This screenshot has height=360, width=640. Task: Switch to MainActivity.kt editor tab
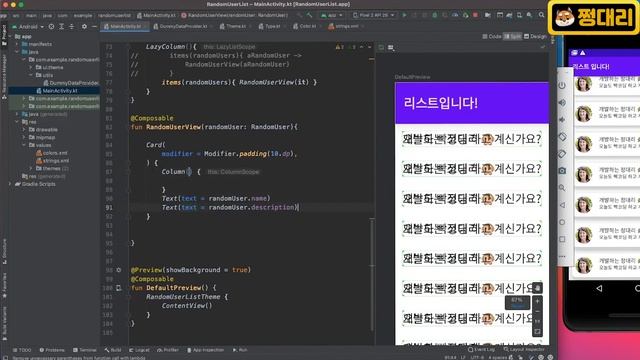tap(125, 27)
